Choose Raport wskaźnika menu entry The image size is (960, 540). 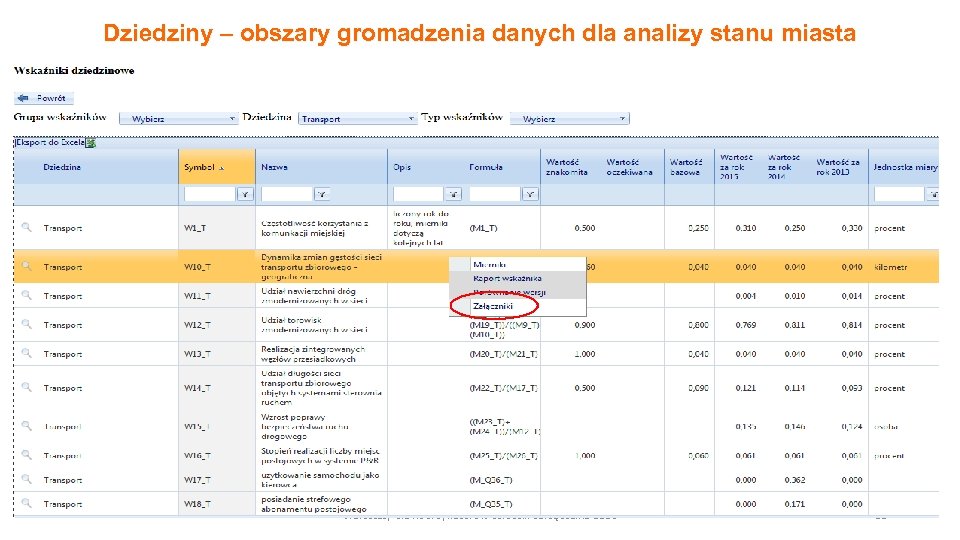coord(518,278)
